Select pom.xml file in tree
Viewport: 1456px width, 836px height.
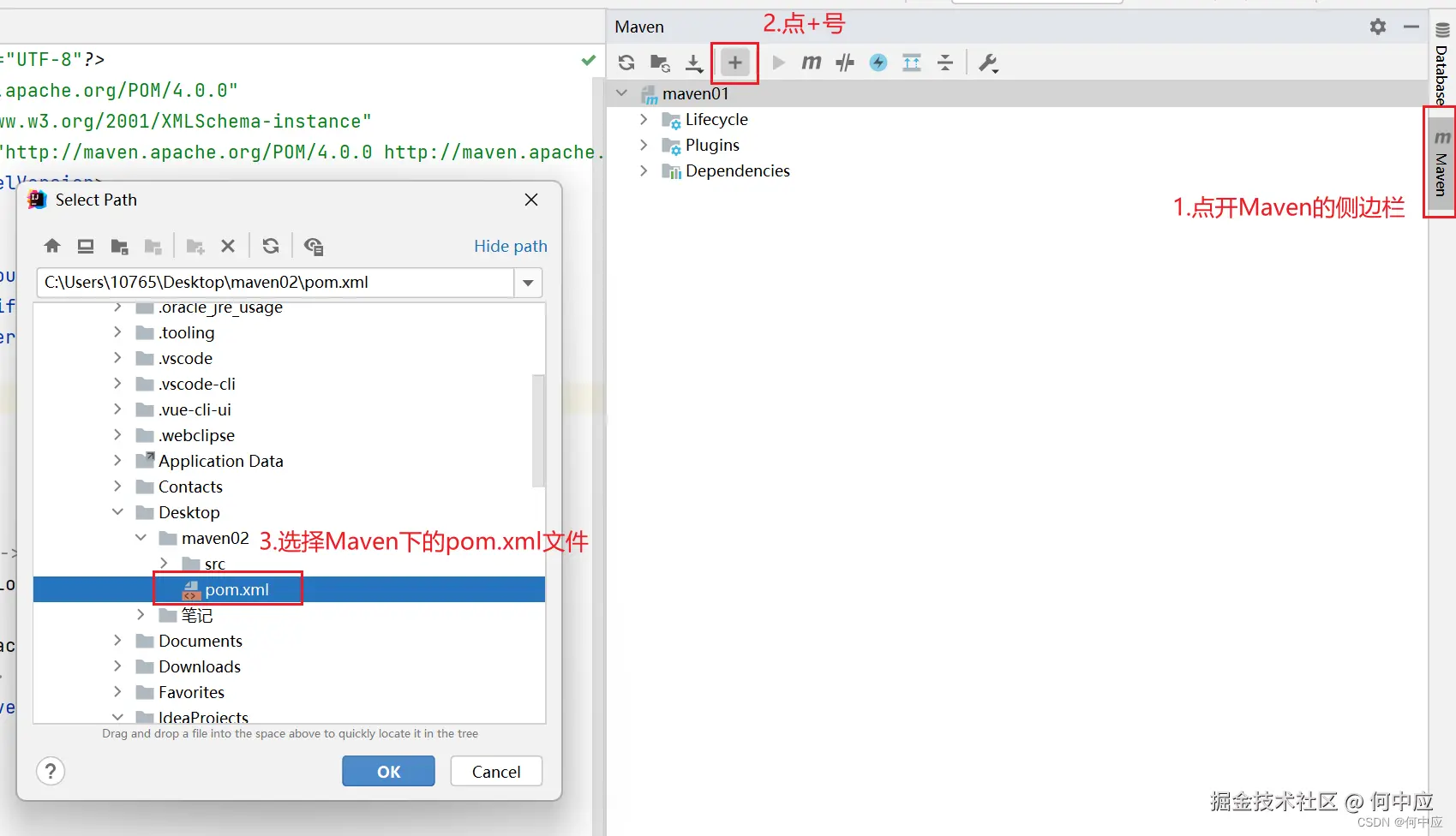(289, 589)
